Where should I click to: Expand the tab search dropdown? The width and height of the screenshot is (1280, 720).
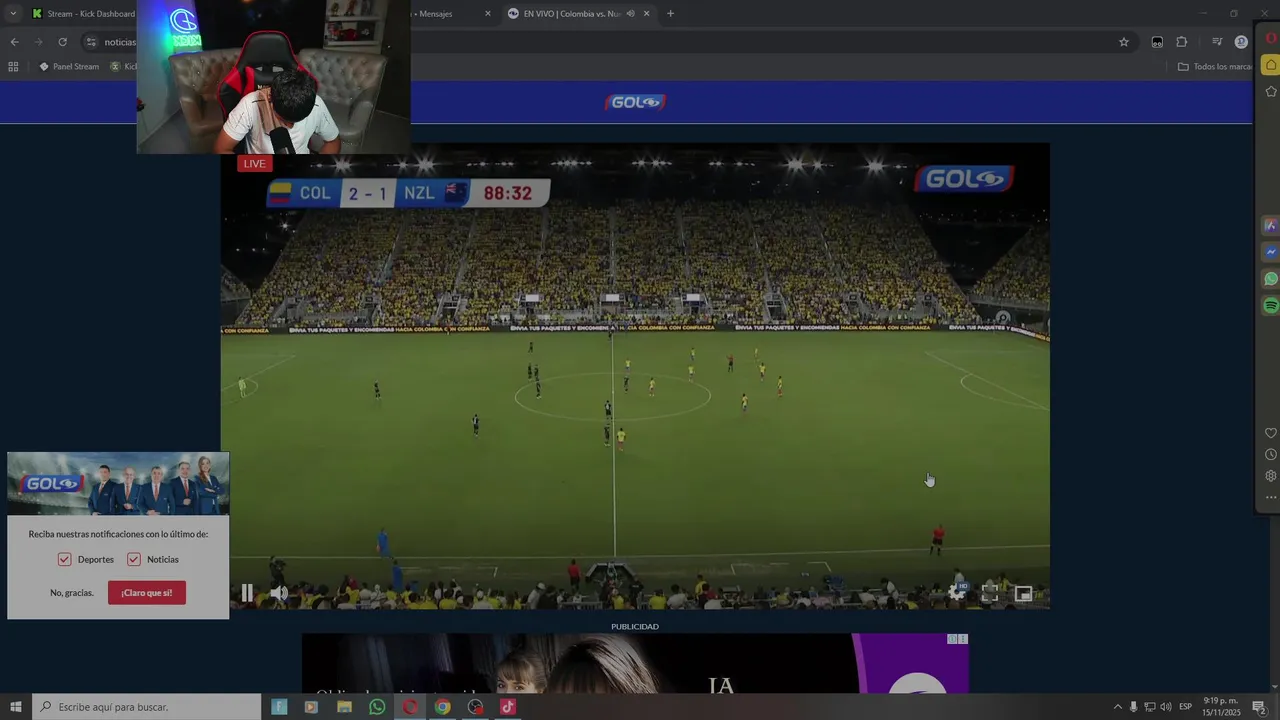click(x=13, y=14)
